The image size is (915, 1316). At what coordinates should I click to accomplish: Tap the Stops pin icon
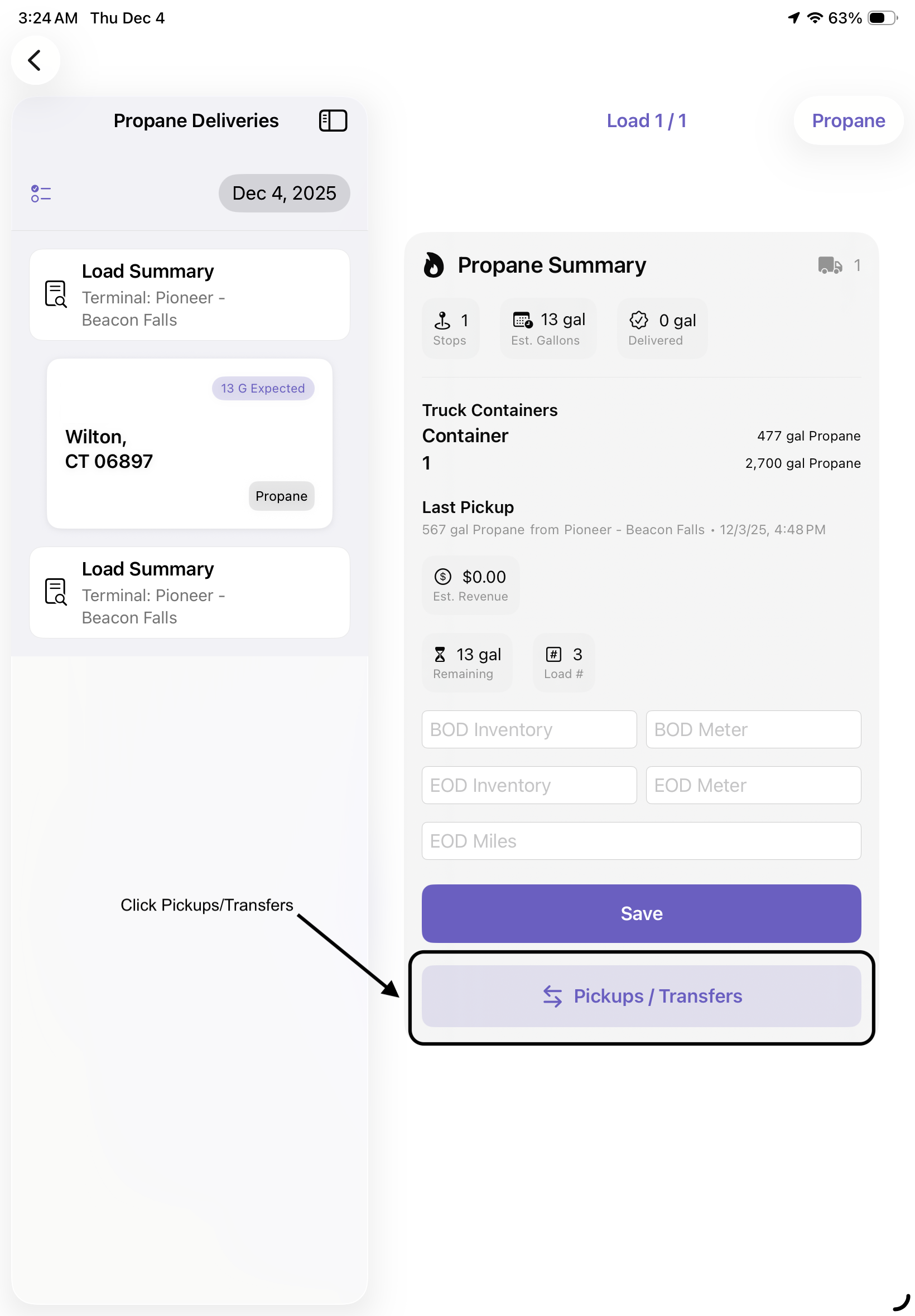442,320
